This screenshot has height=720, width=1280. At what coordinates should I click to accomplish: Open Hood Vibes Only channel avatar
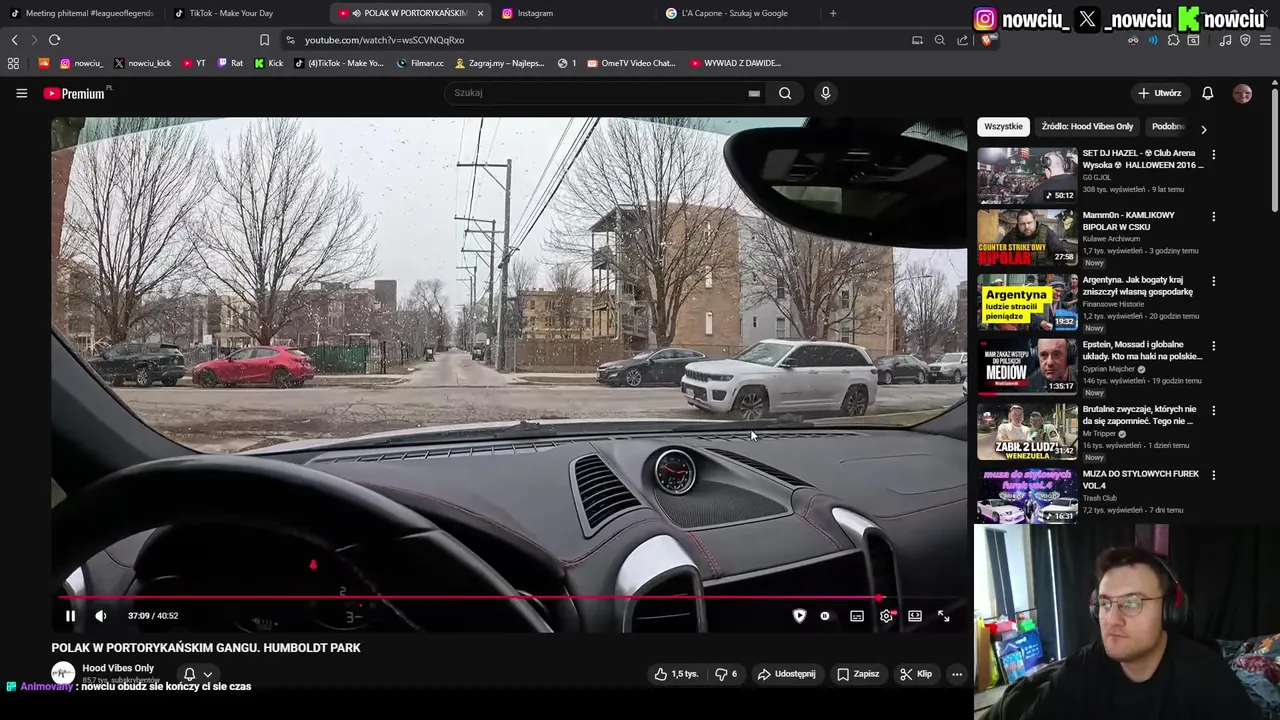point(63,673)
